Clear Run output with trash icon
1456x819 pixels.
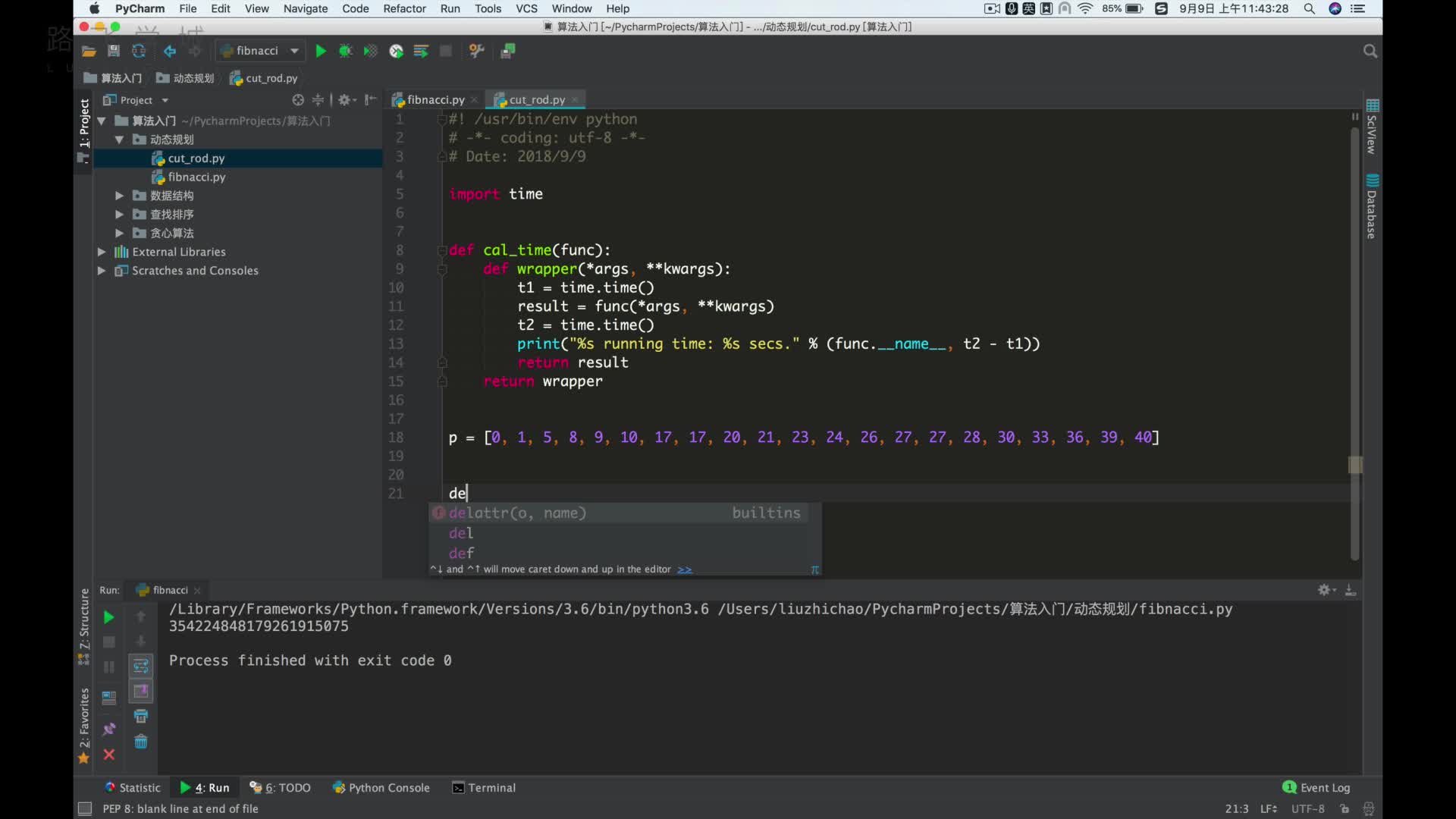(141, 742)
